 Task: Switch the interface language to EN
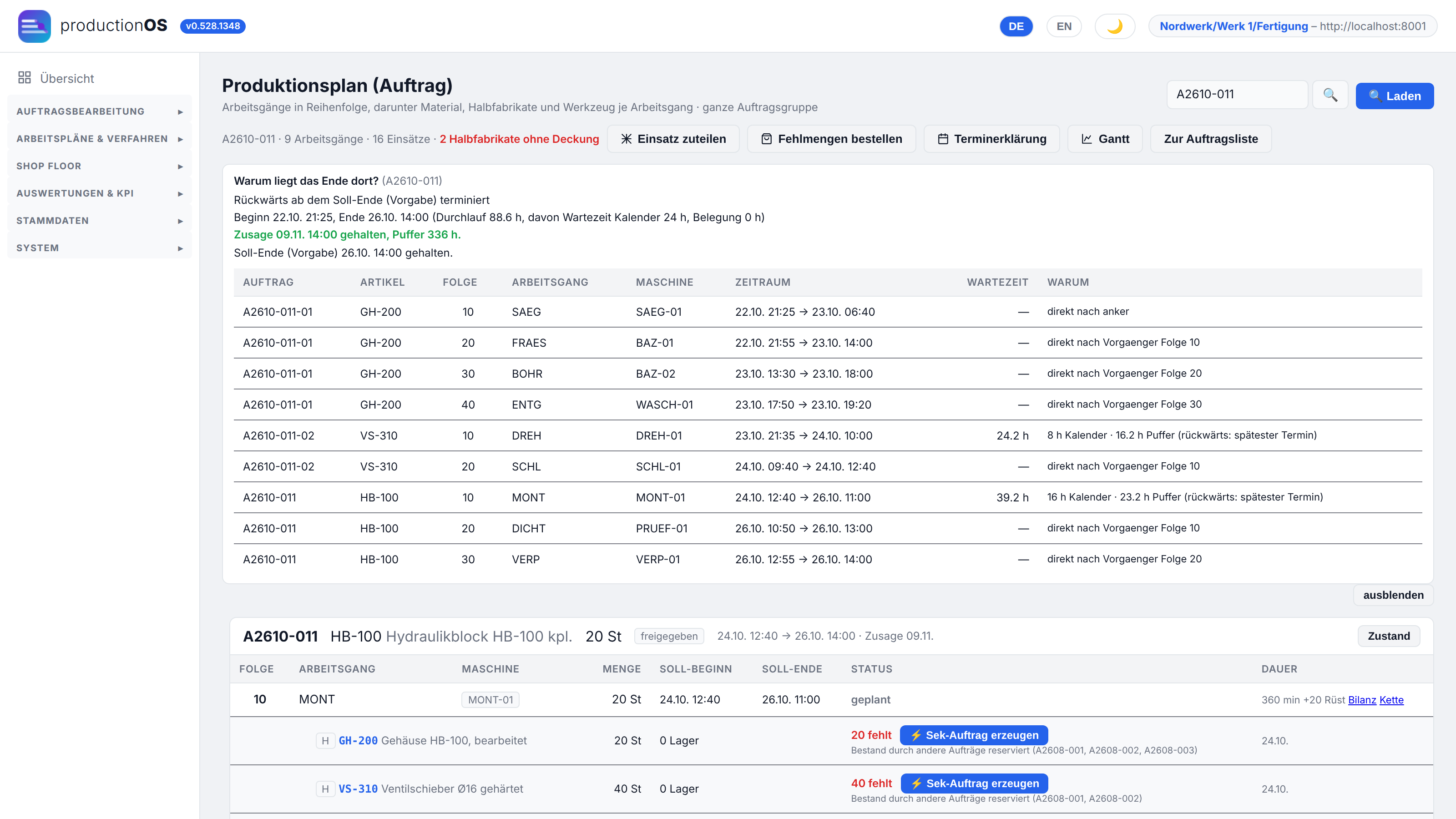pyautogui.click(x=1064, y=26)
